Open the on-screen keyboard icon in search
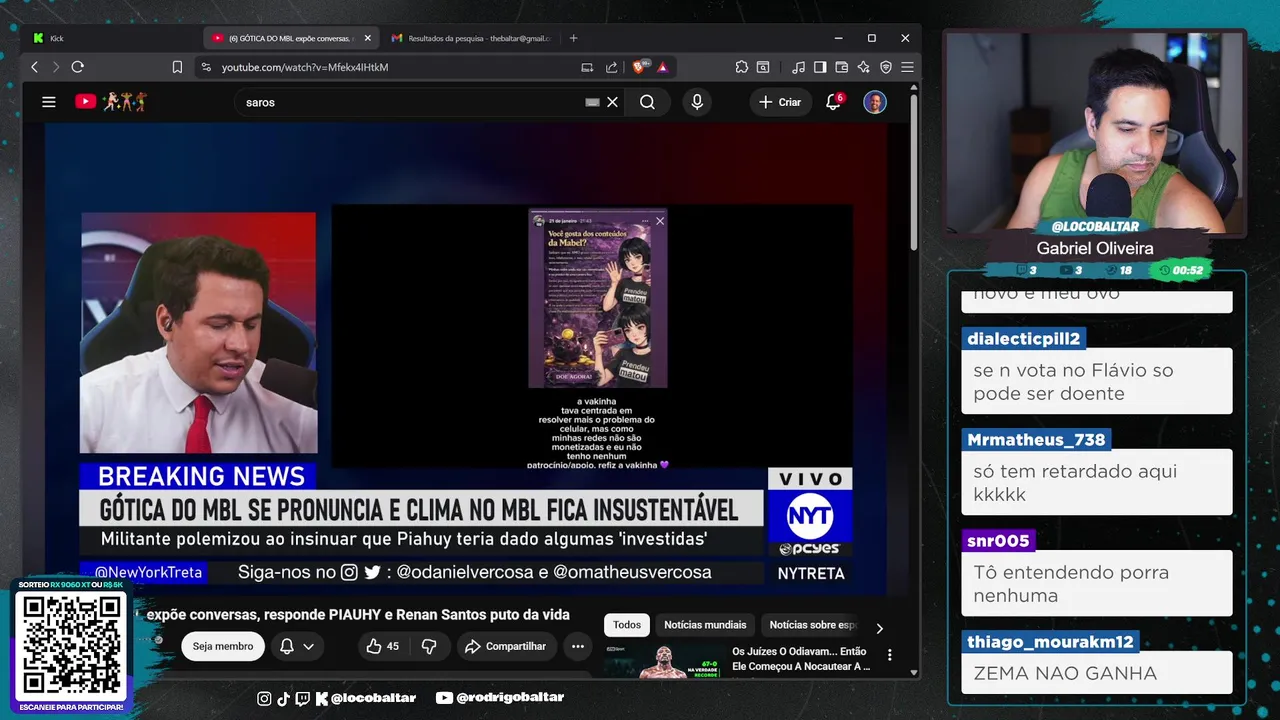This screenshot has height=720, width=1280. [592, 102]
